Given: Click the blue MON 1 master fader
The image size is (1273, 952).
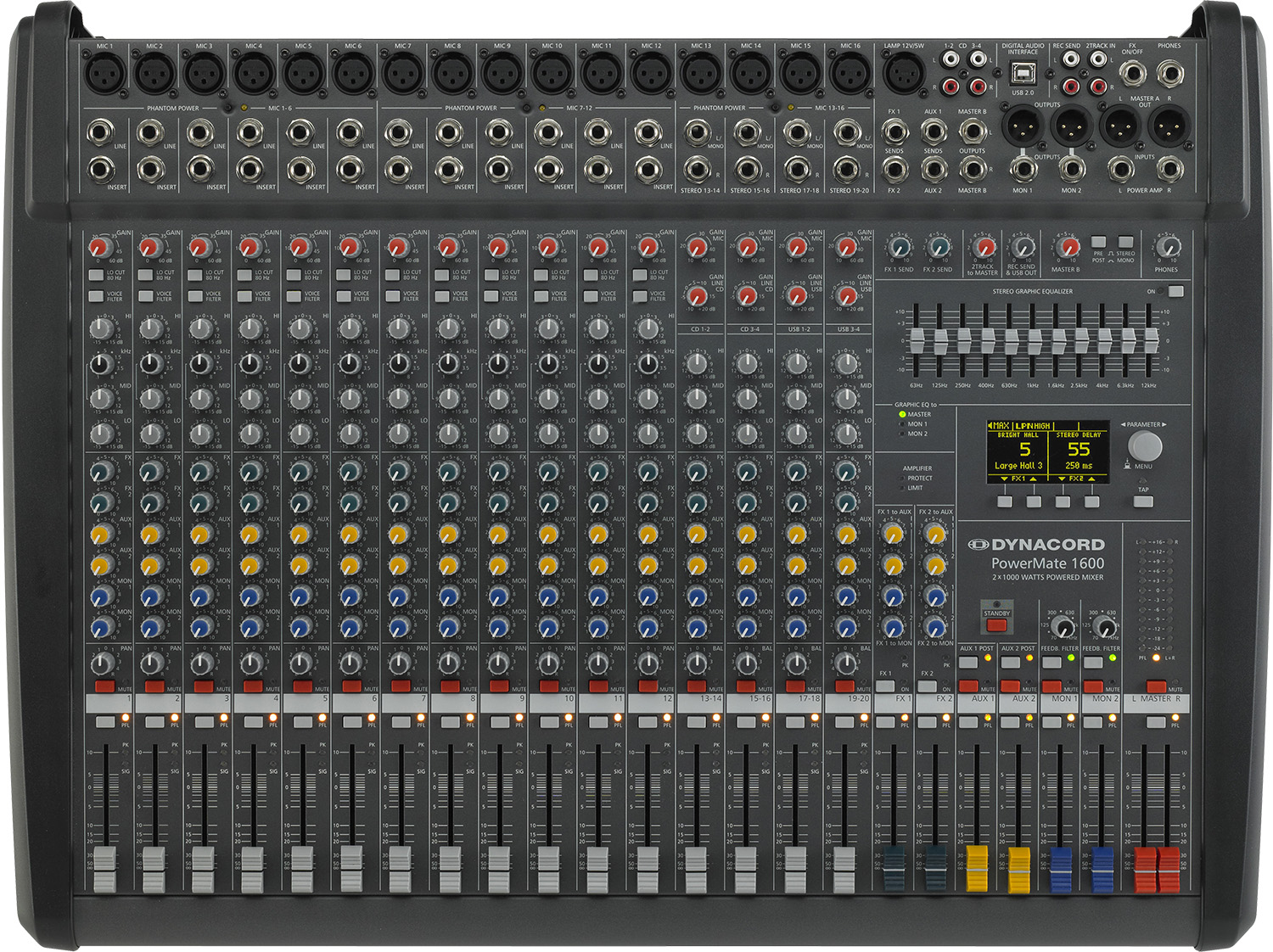Looking at the screenshot, I should pos(1061,869).
